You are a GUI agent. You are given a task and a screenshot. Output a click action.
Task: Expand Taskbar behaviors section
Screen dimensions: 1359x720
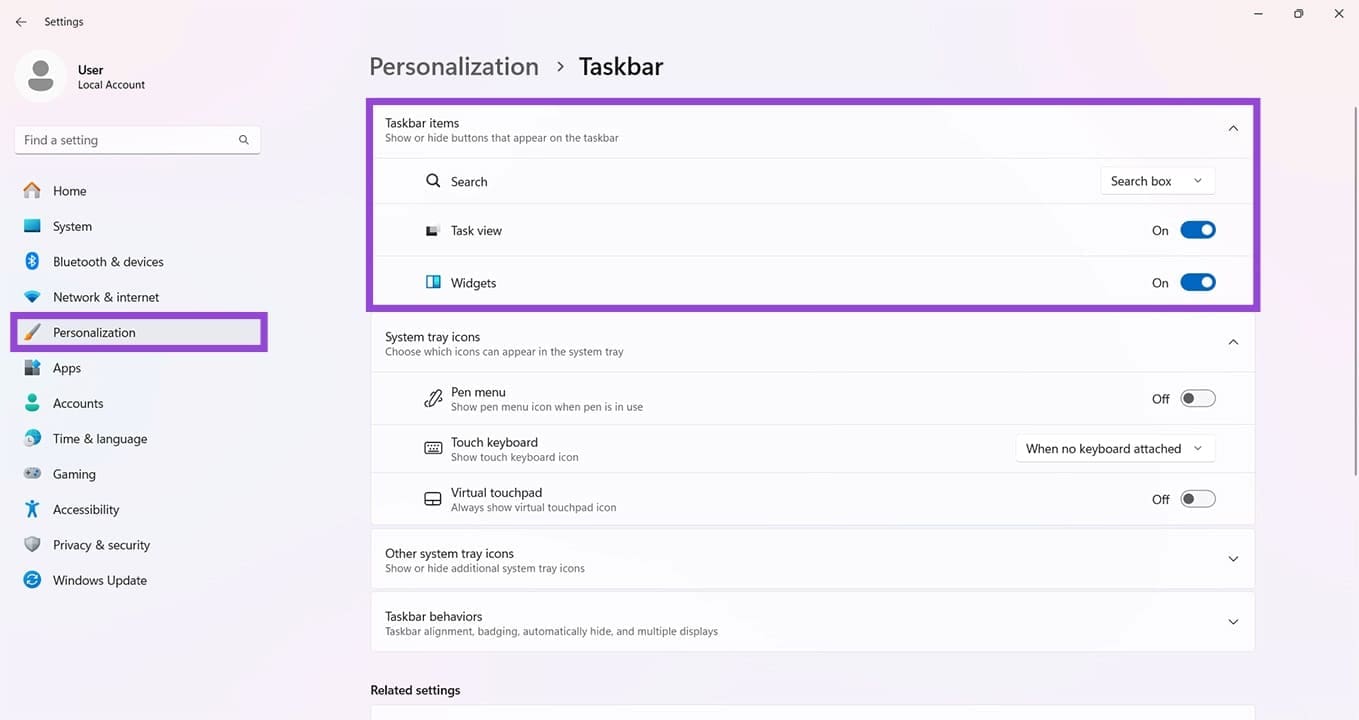[1233, 621]
